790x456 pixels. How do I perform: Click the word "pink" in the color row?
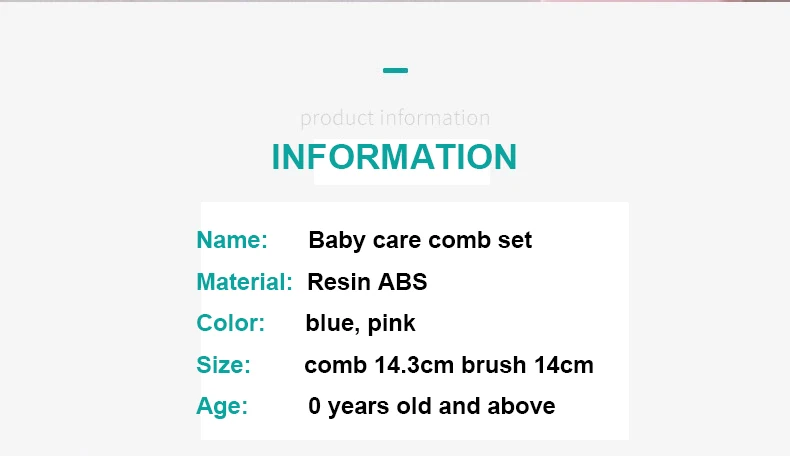point(392,324)
